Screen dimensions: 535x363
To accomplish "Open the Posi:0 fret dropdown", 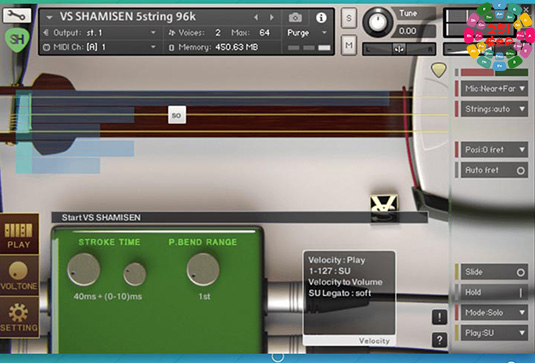I will (x=494, y=149).
